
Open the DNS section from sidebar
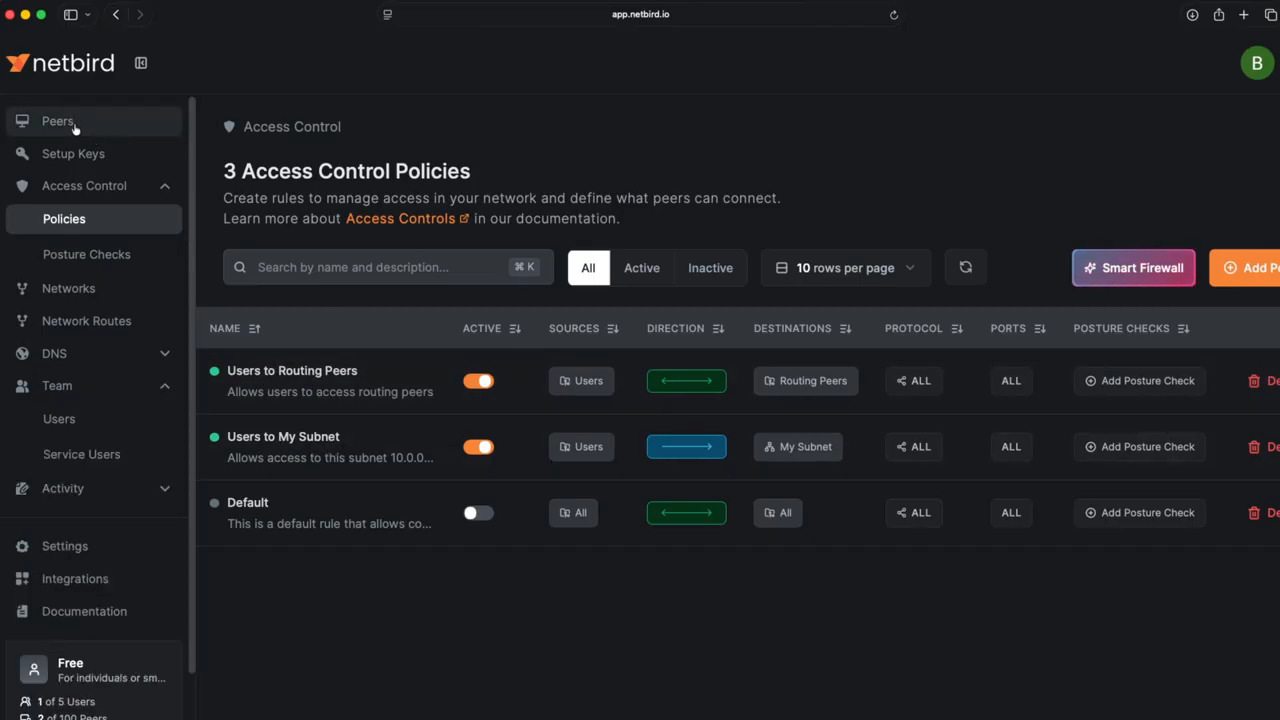pyautogui.click(x=22, y=353)
